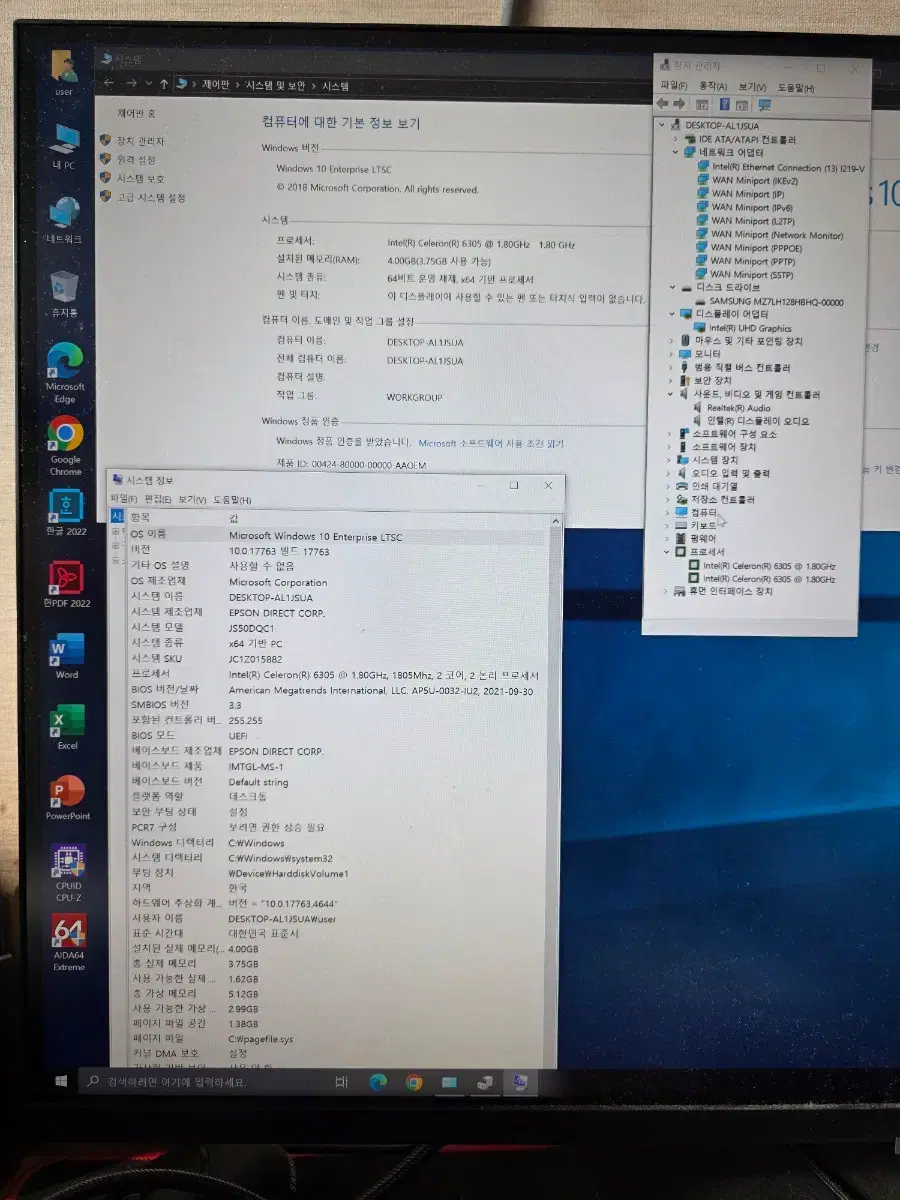Open the 한PDF 2022 desktop icon
The height and width of the screenshot is (1200, 900).
tap(67, 584)
